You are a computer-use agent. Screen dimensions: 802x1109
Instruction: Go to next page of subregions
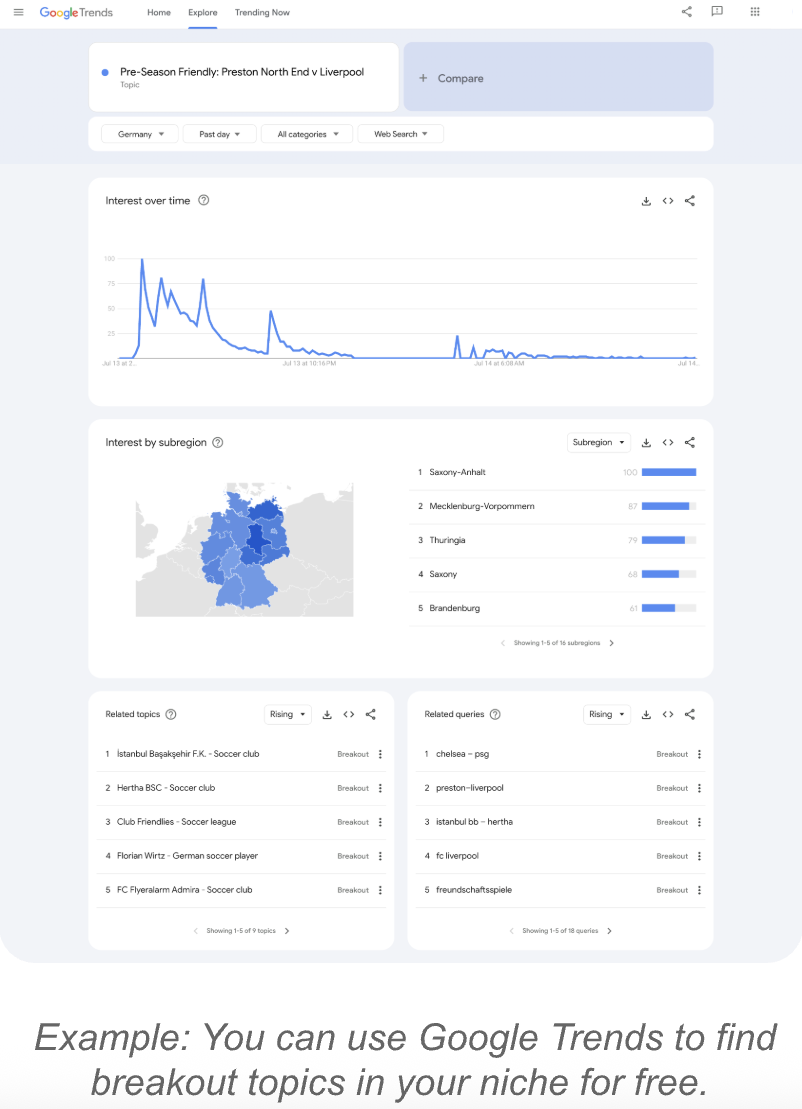tap(612, 643)
